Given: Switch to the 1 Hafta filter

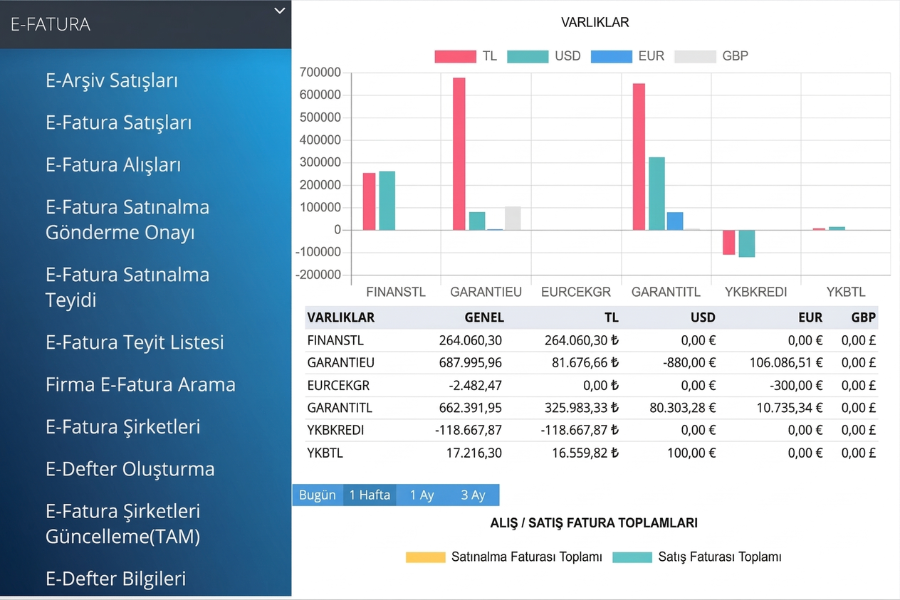Looking at the screenshot, I should pos(369,494).
